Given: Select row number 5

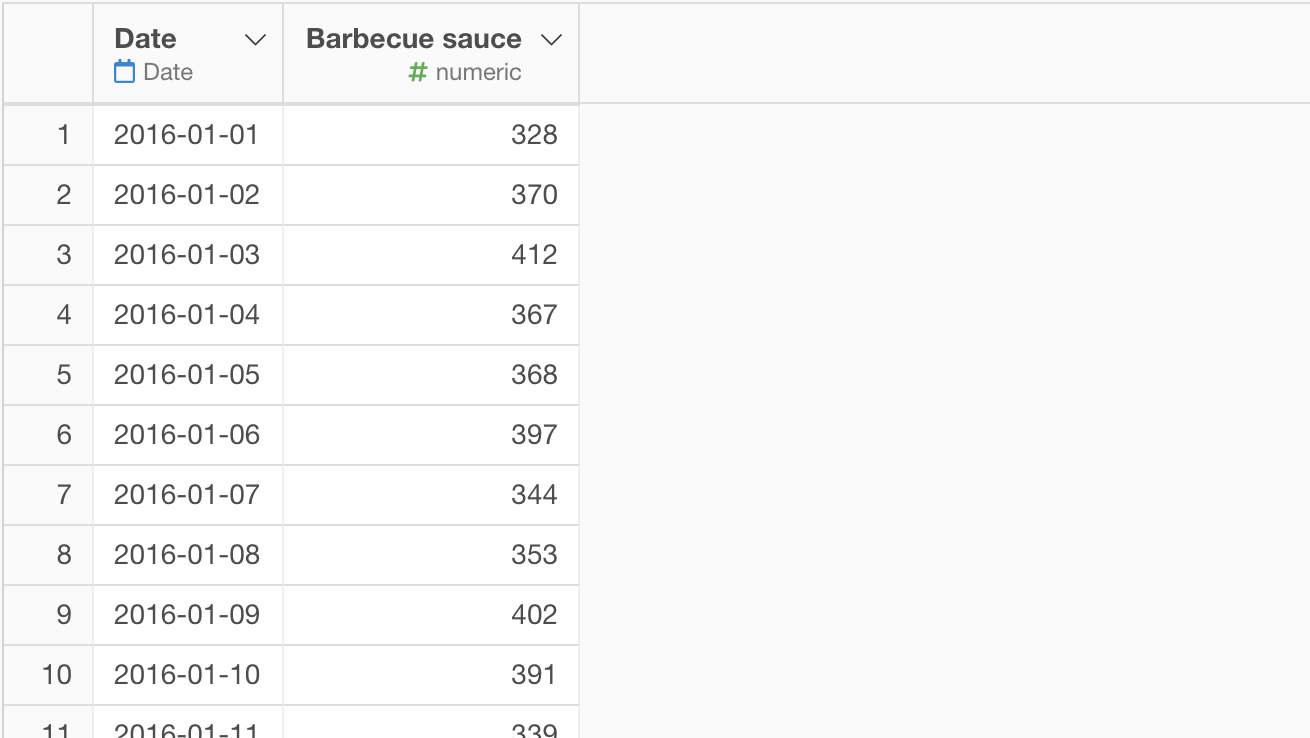Looking at the screenshot, I should pos(49,375).
